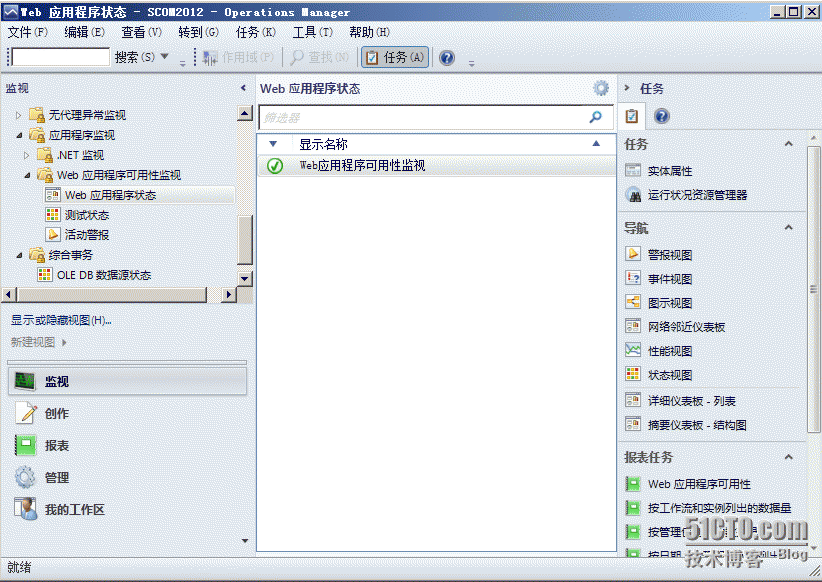The image size is (822, 582).
Task: Open the 搜索(S) dropdown arrow
Action: click(x=165, y=56)
